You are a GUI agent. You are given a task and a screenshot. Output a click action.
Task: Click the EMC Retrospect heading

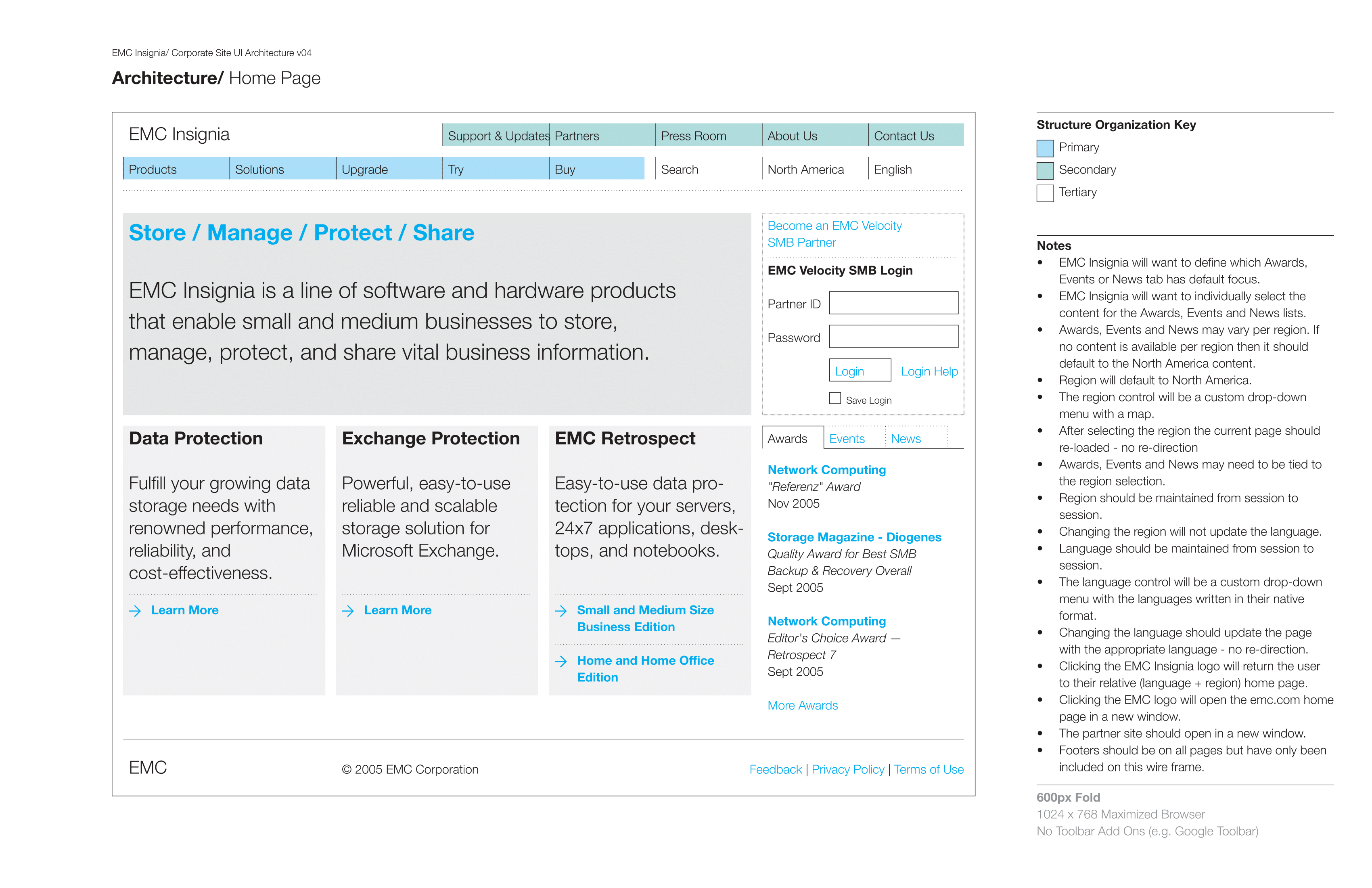point(625,438)
